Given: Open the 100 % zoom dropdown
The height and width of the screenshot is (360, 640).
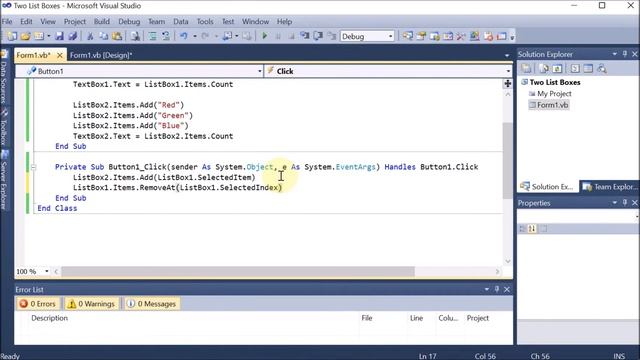Looking at the screenshot, I should [x=47, y=271].
